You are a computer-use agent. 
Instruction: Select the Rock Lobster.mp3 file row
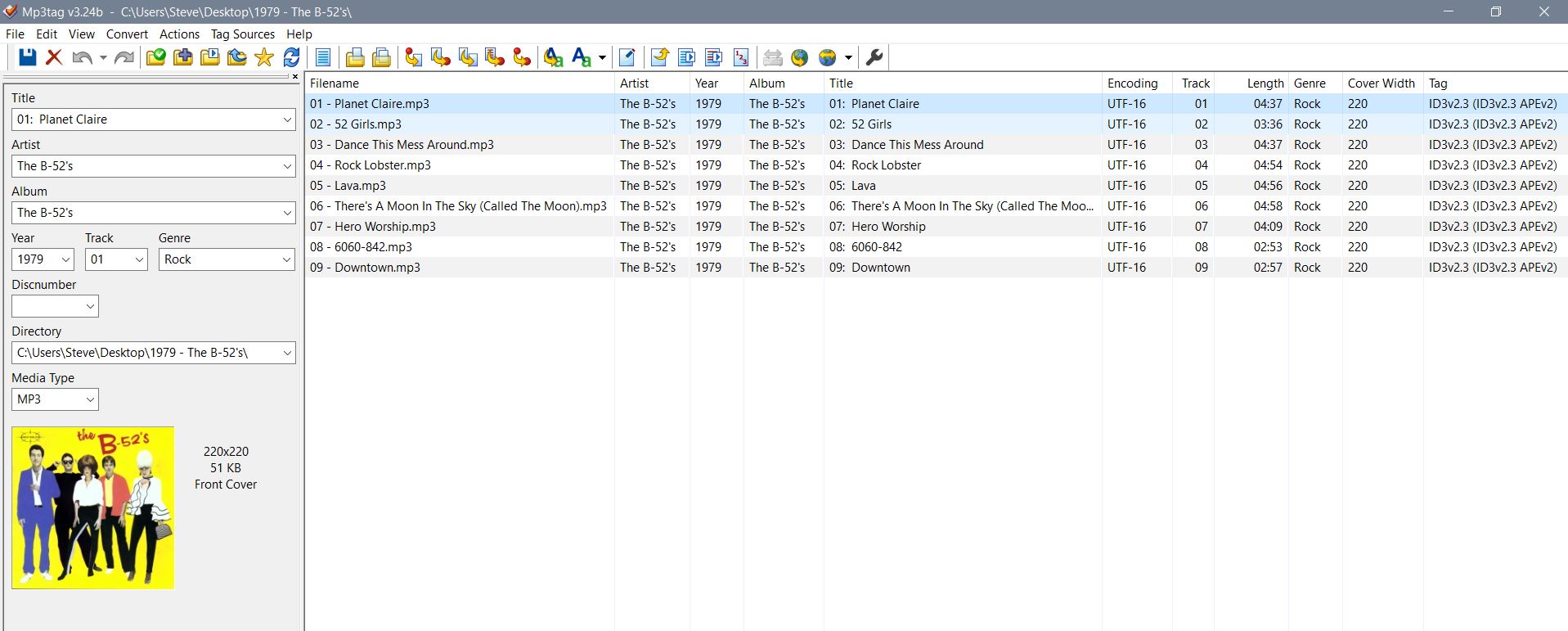pyautogui.click(x=382, y=165)
